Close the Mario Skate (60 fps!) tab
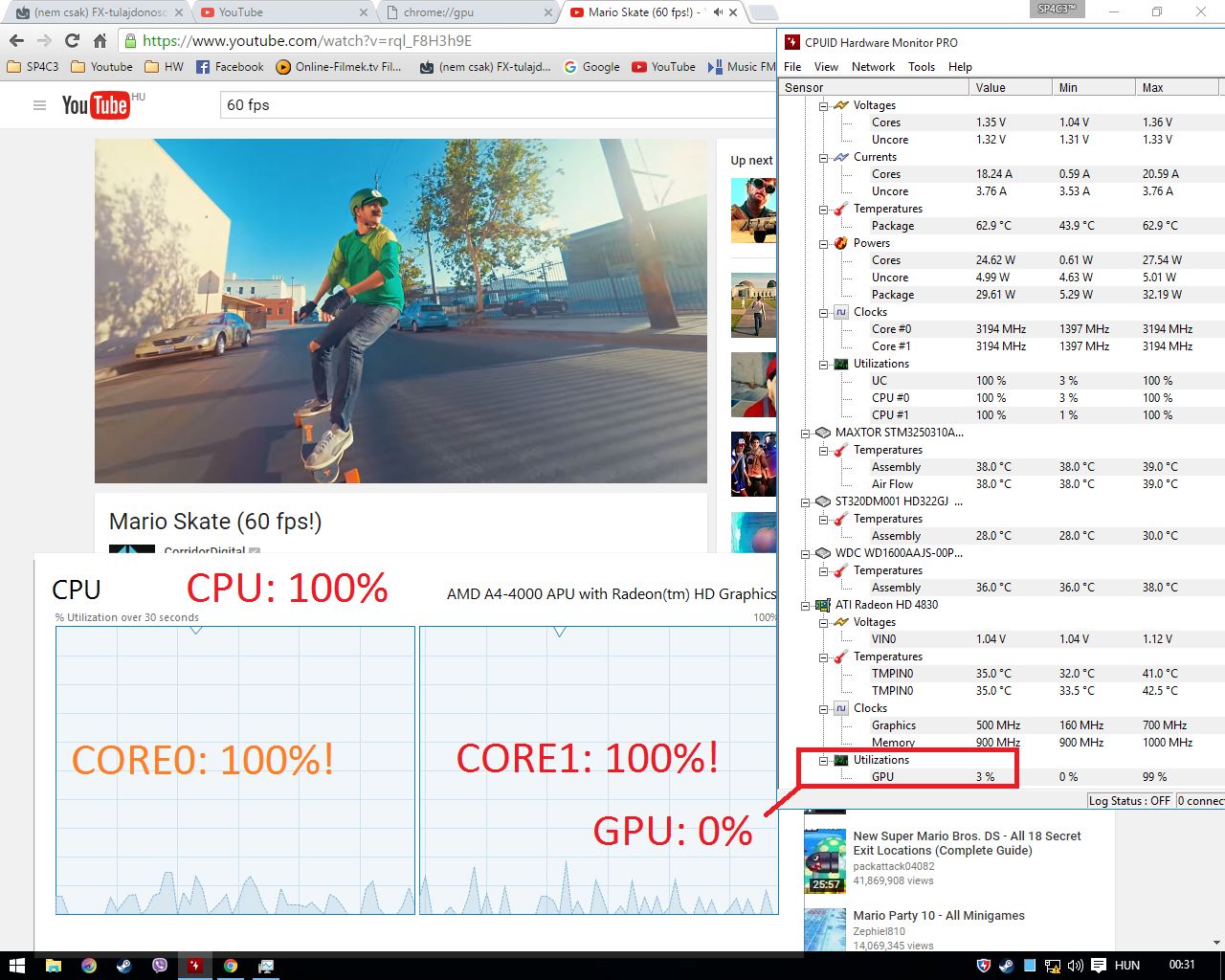 point(733,12)
